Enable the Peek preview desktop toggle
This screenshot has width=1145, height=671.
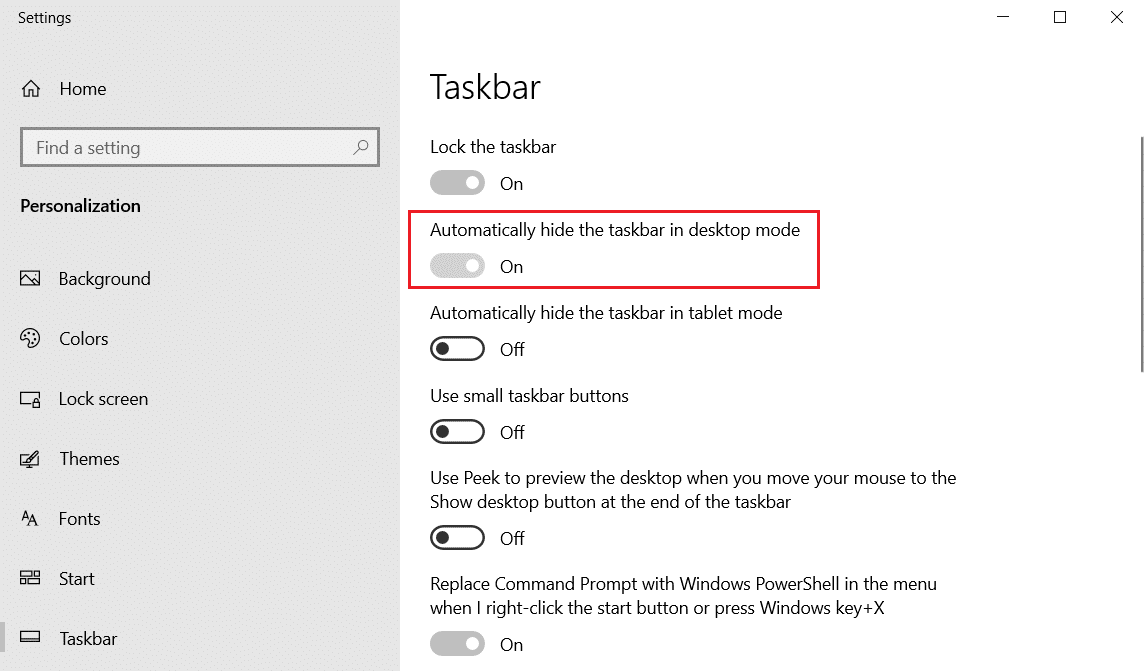457,538
